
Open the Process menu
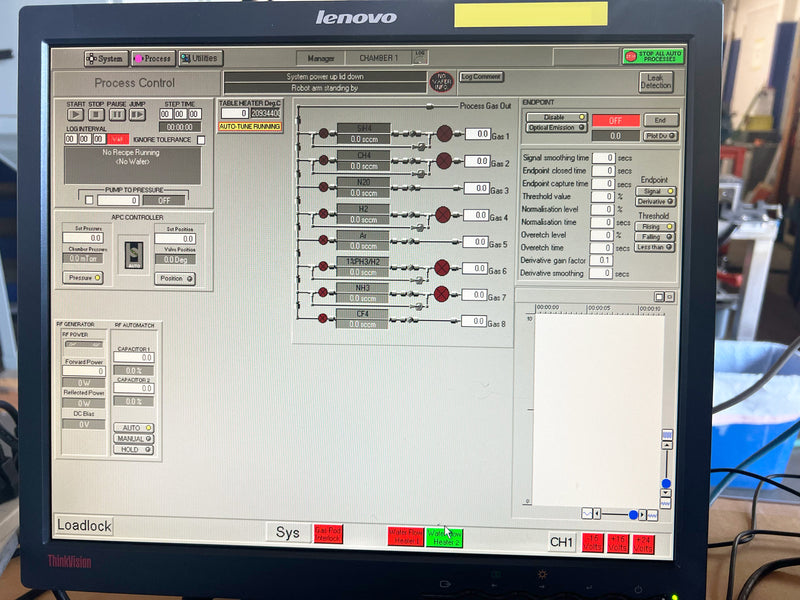(153, 59)
